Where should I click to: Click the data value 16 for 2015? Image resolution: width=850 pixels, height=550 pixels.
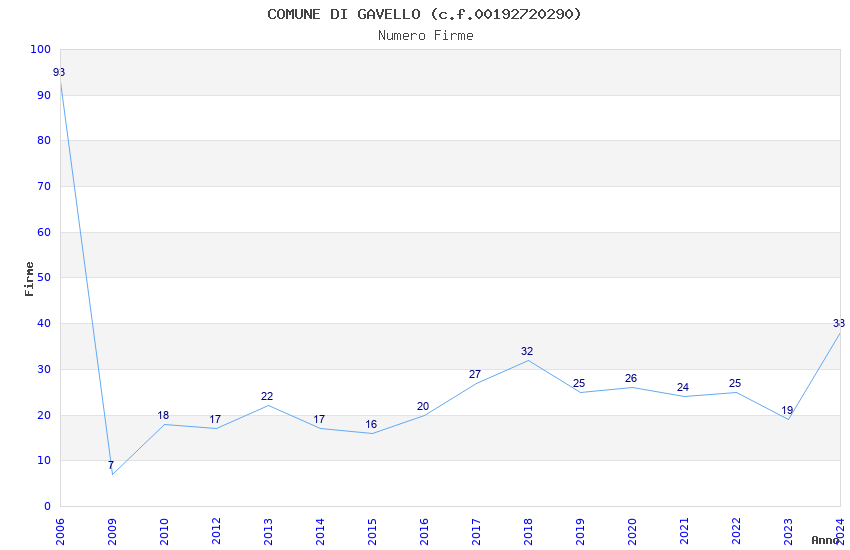pyautogui.click(x=371, y=424)
